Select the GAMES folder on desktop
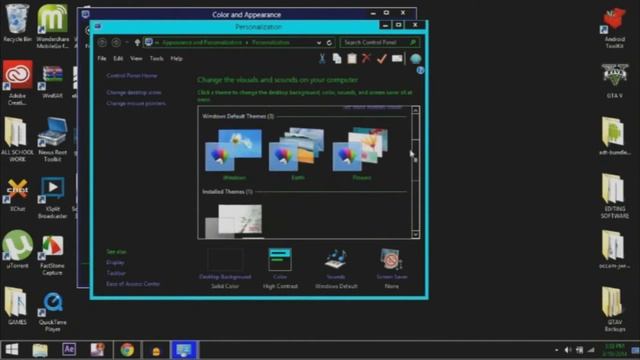Image resolution: width=640 pixels, height=360 pixels. click(17, 306)
